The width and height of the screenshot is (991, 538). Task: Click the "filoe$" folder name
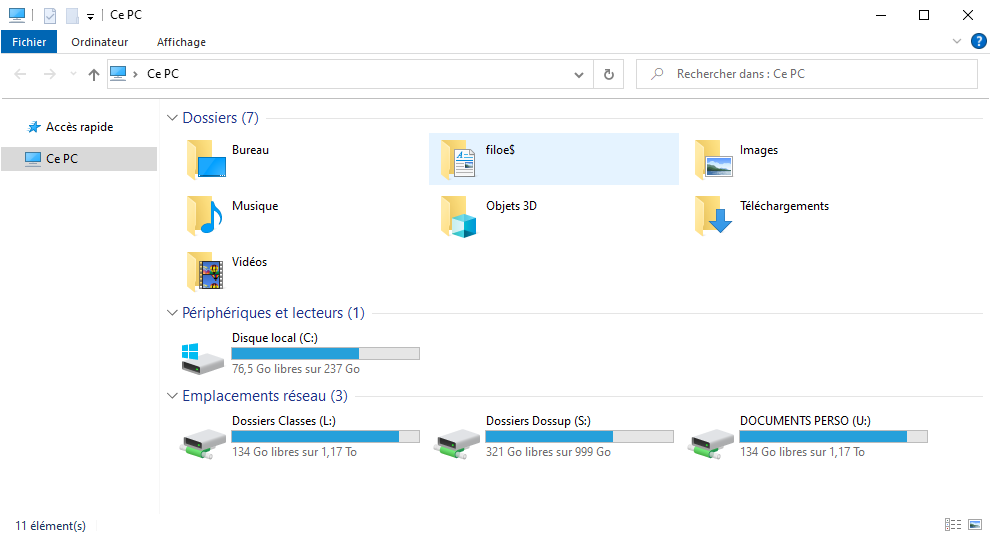501,150
